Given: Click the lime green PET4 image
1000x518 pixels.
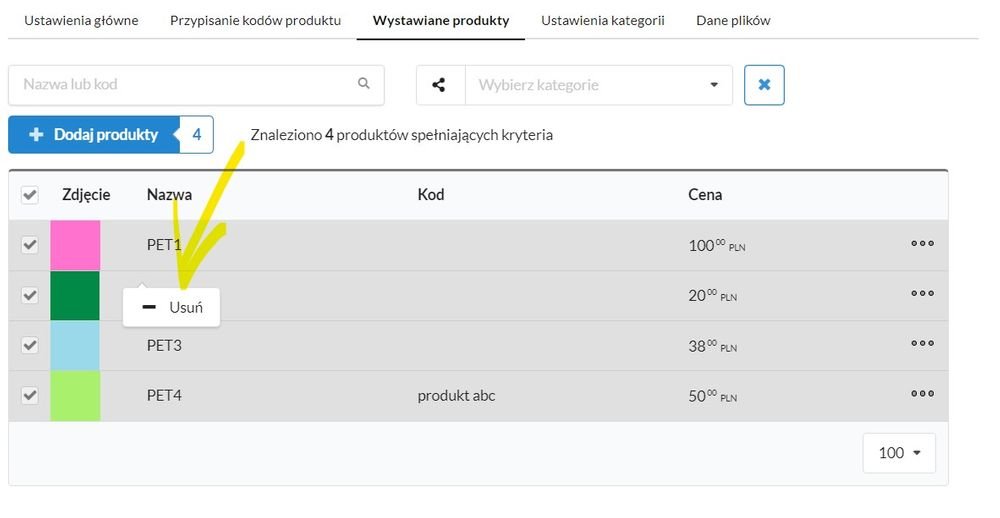Looking at the screenshot, I should [x=75, y=396].
